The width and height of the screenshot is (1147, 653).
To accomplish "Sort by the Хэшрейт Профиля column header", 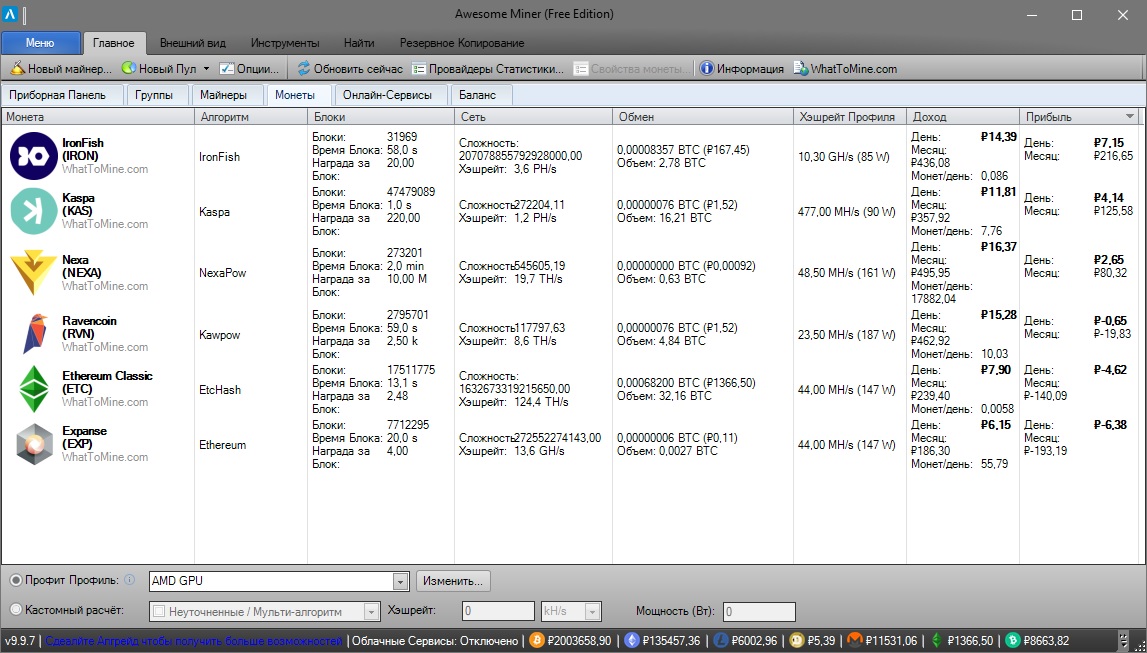I will click(x=850, y=116).
